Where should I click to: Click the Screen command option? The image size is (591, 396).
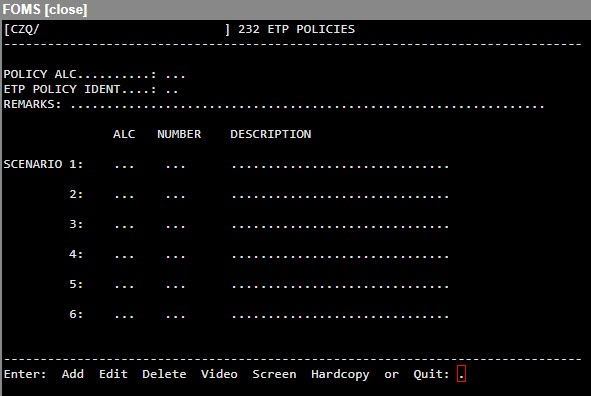(274, 374)
